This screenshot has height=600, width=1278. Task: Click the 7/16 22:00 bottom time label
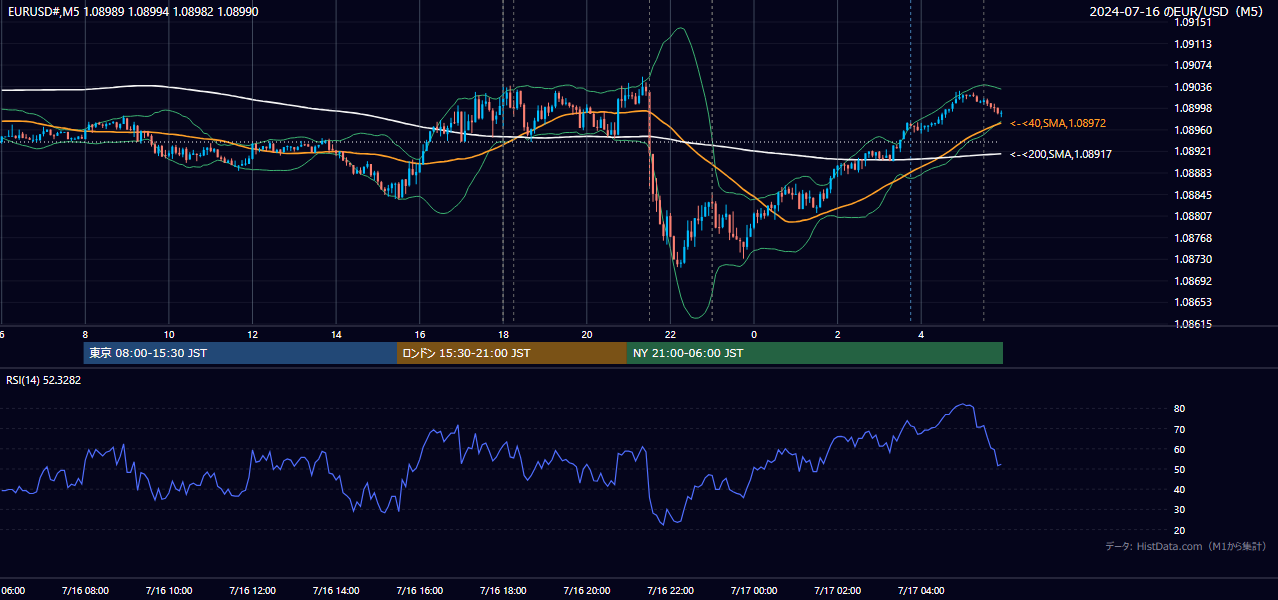pyautogui.click(x=670, y=590)
